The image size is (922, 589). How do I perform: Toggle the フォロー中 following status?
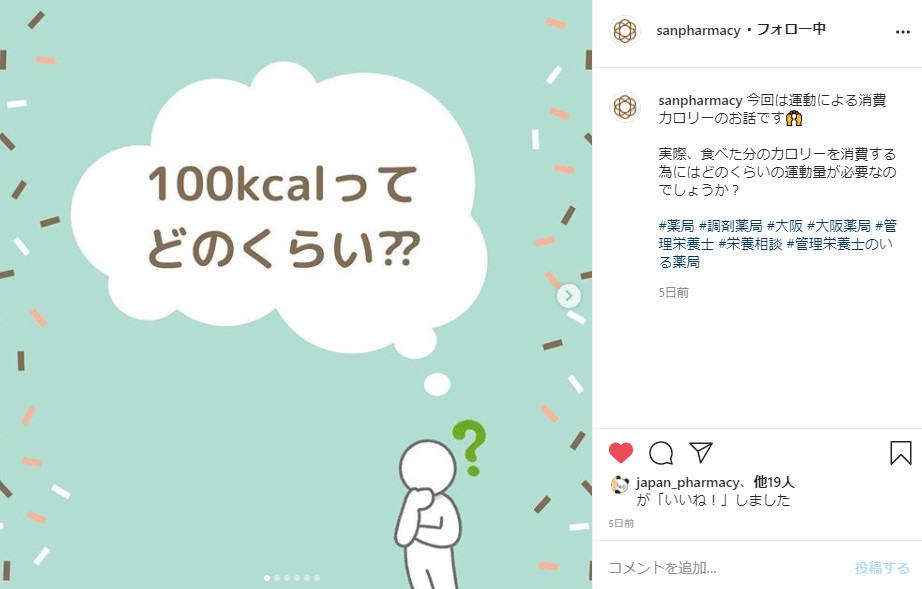tap(791, 29)
